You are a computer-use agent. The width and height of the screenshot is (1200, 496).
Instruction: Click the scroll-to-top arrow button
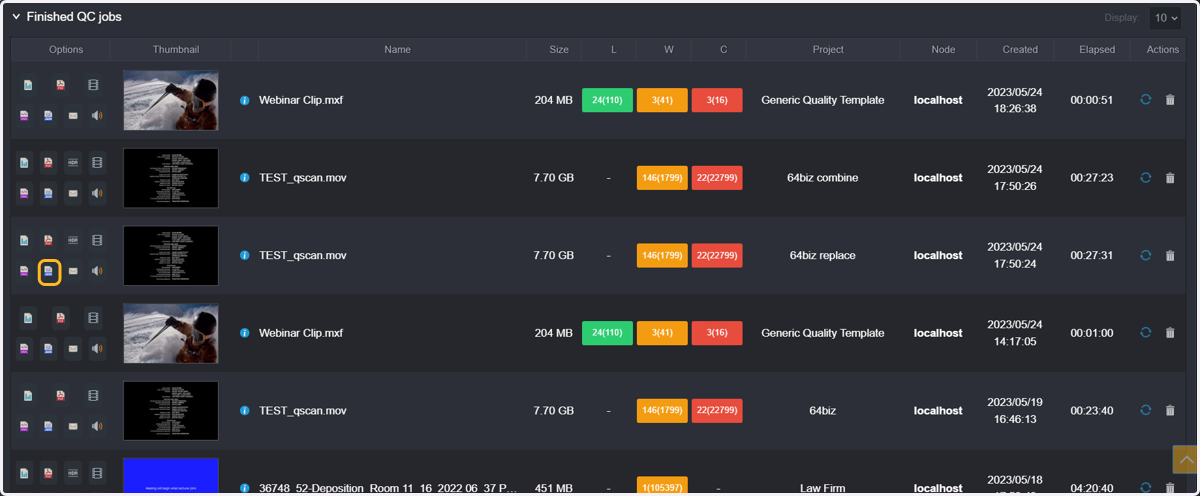click(1186, 459)
